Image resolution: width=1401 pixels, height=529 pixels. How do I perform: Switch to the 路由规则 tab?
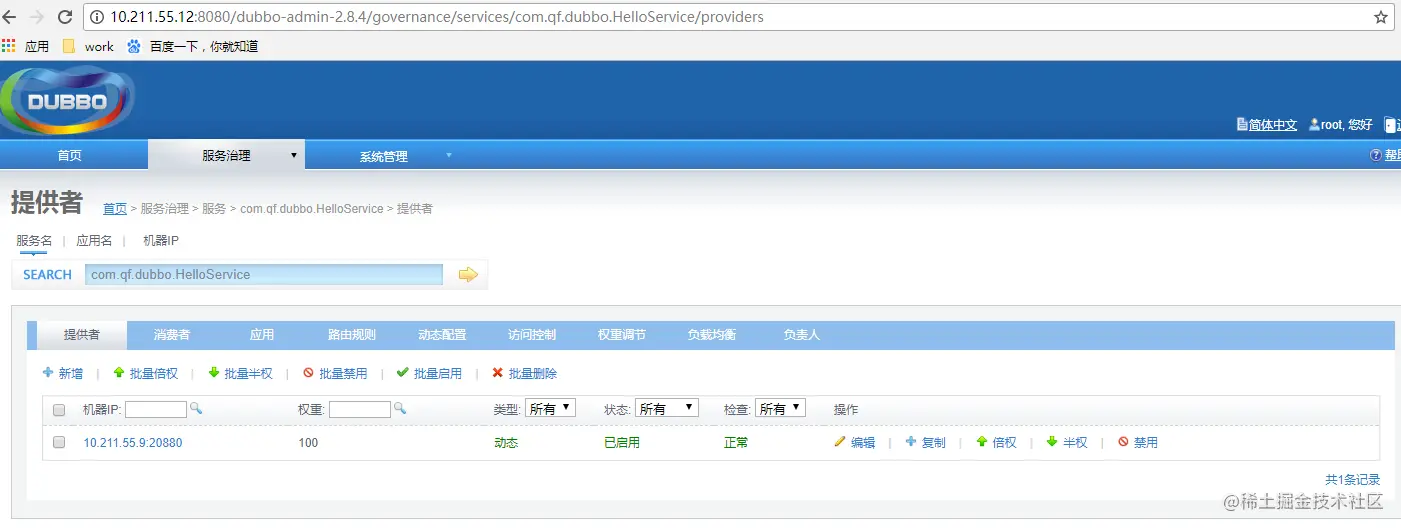pos(352,335)
